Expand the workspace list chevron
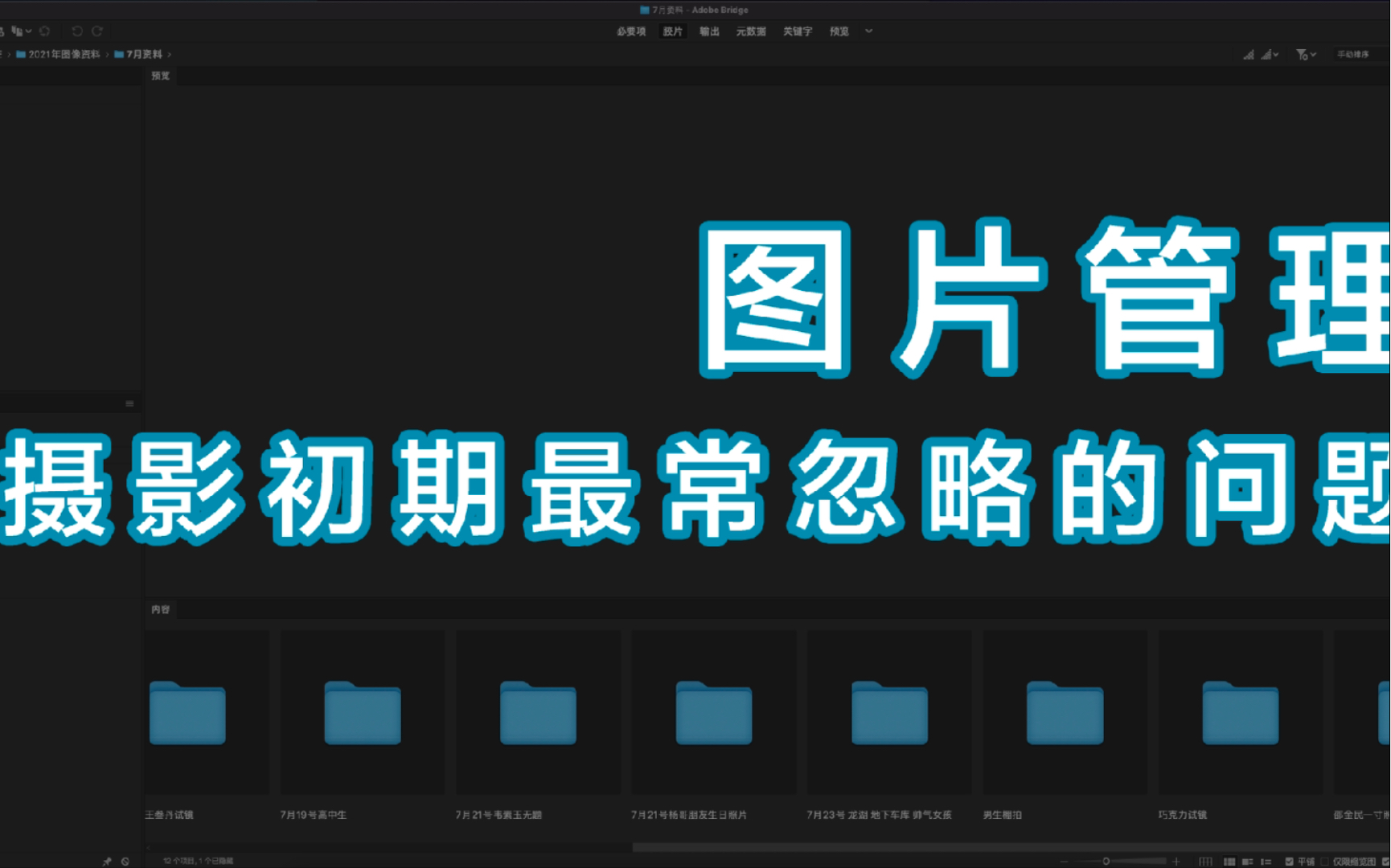Viewport: 1391px width, 868px height. pyautogui.click(x=869, y=31)
